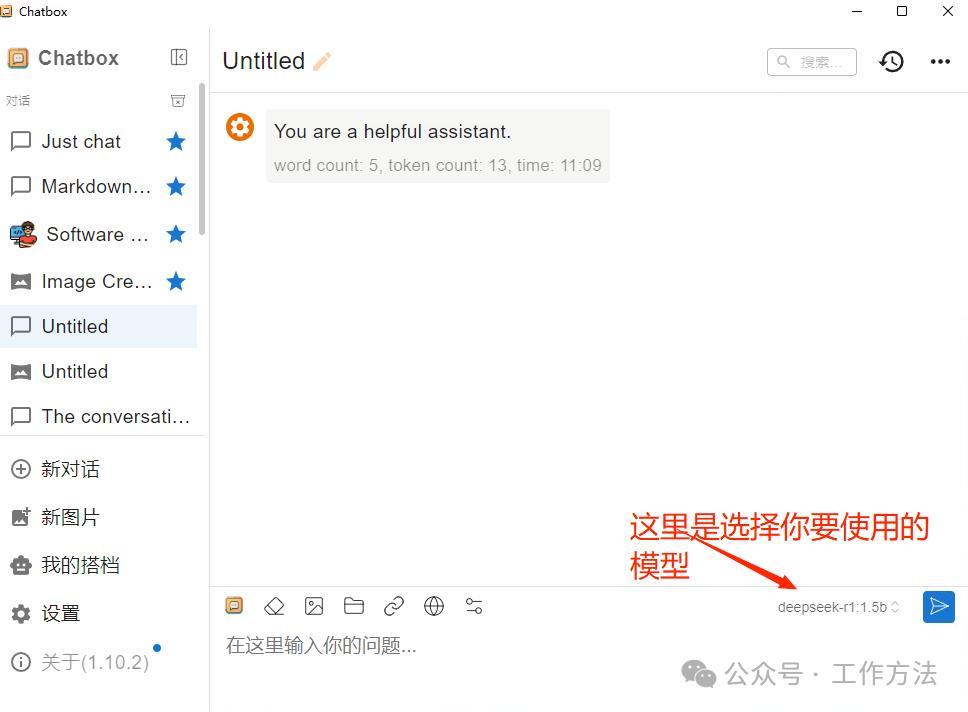
Task: Open the deepseek-r1:1.5b model dropdown
Action: [x=838, y=607]
